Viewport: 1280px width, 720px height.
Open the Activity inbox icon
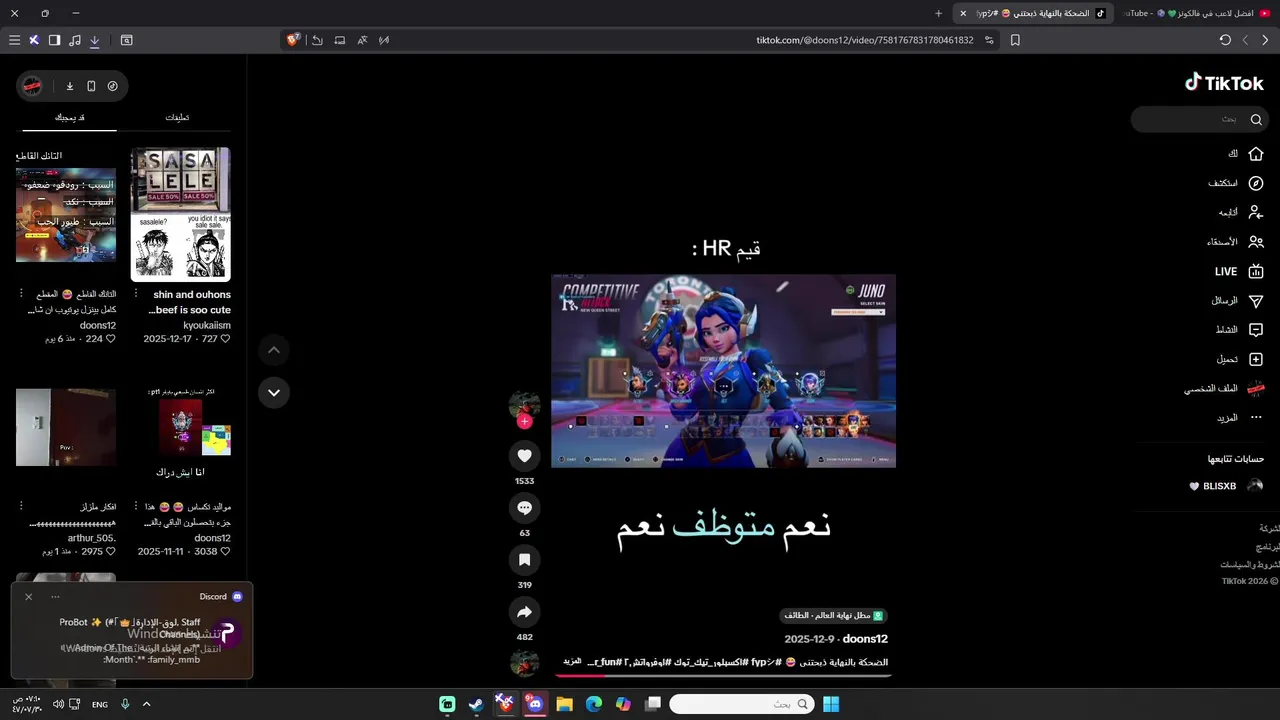[x=1256, y=329]
